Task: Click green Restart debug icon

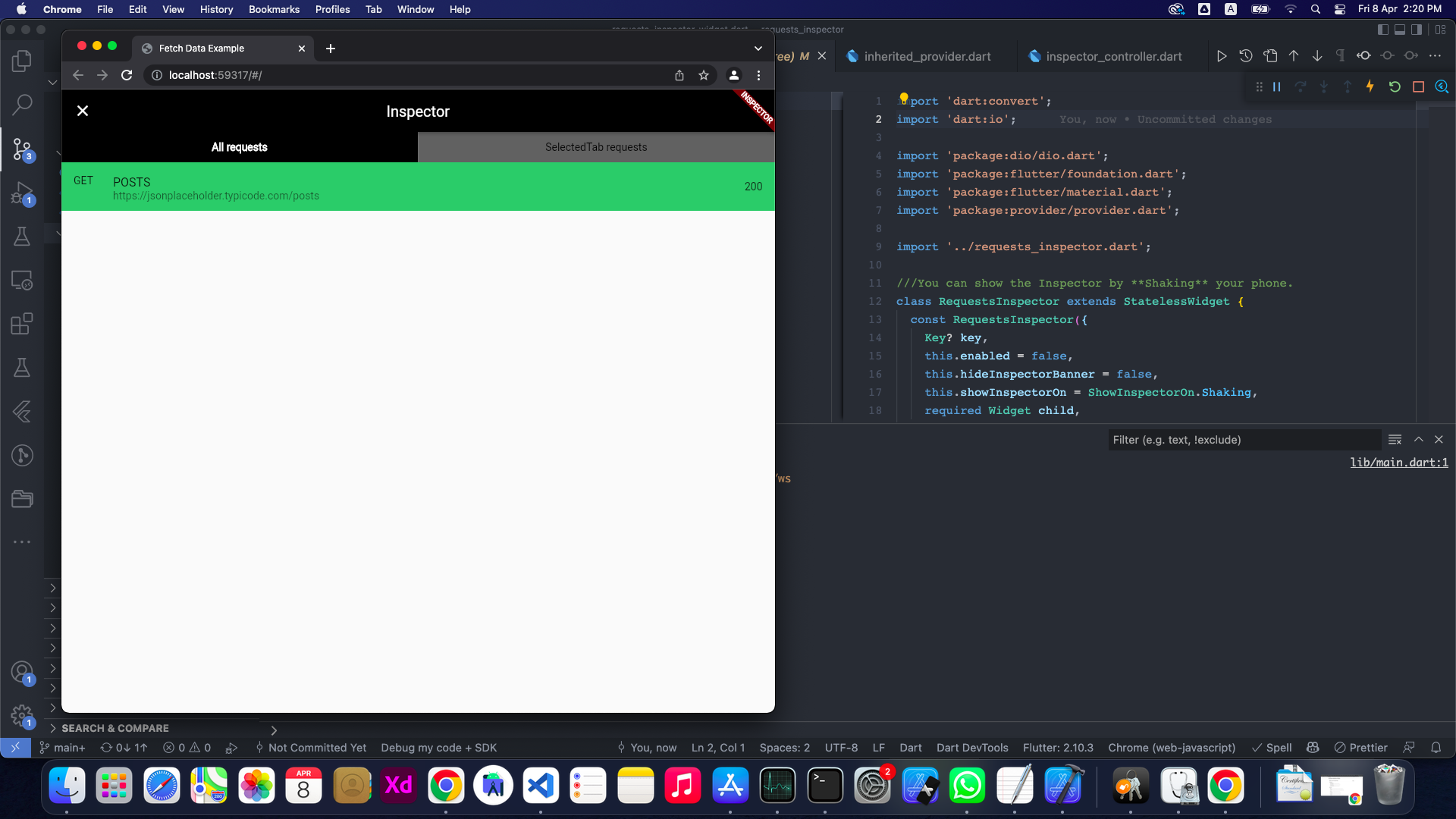Action: click(1394, 86)
